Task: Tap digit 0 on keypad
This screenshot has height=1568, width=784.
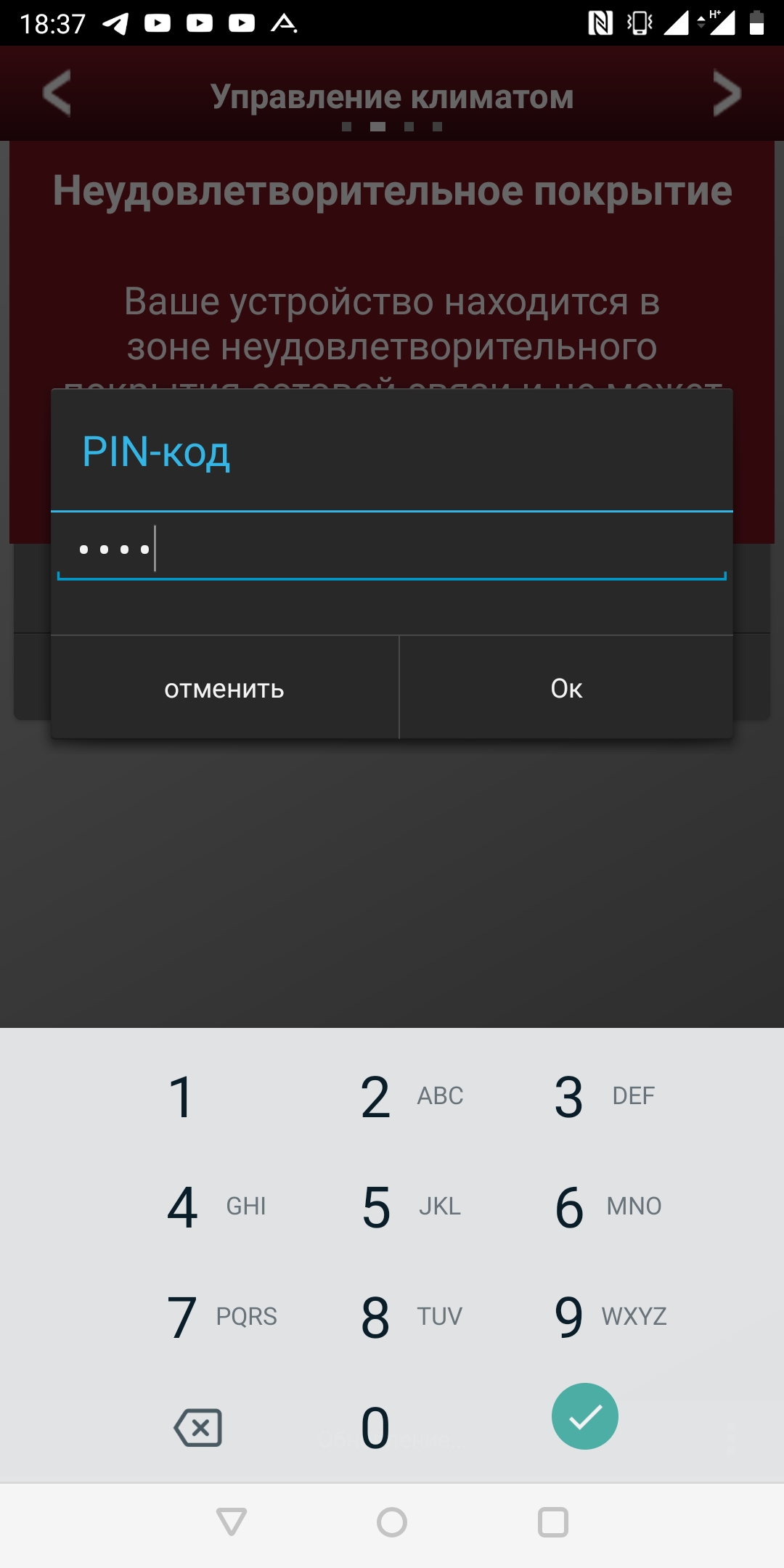Action: [x=375, y=1428]
